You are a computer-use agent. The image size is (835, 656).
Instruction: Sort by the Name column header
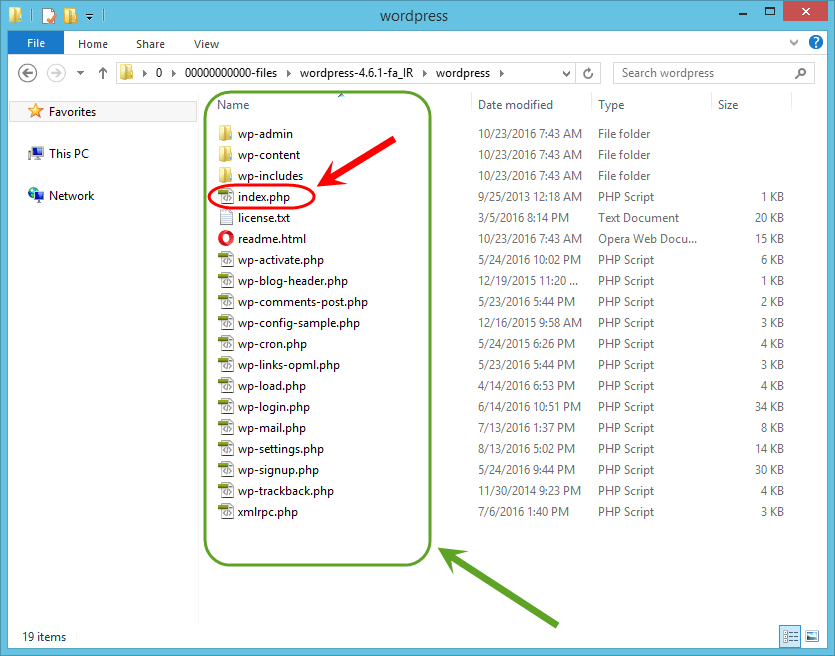click(233, 105)
